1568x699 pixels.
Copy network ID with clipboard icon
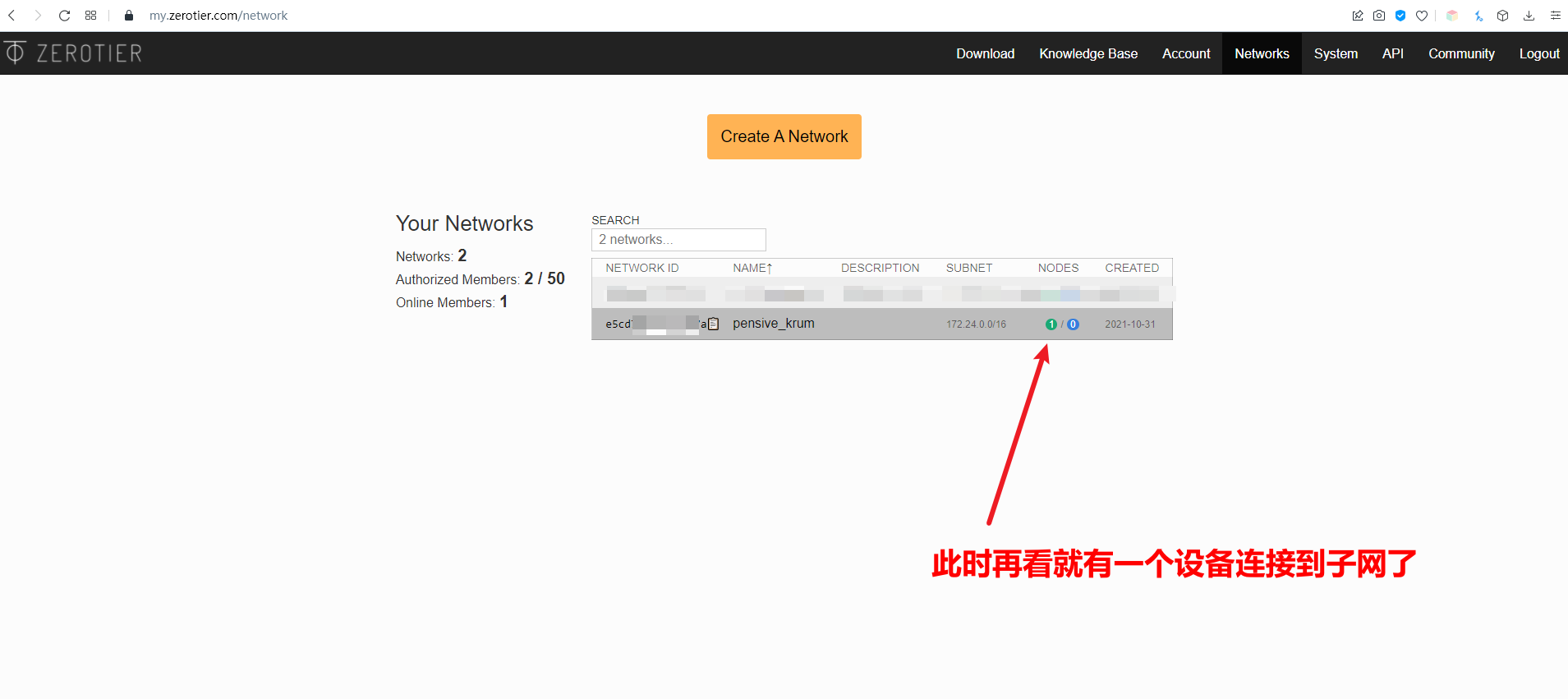coord(713,324)
